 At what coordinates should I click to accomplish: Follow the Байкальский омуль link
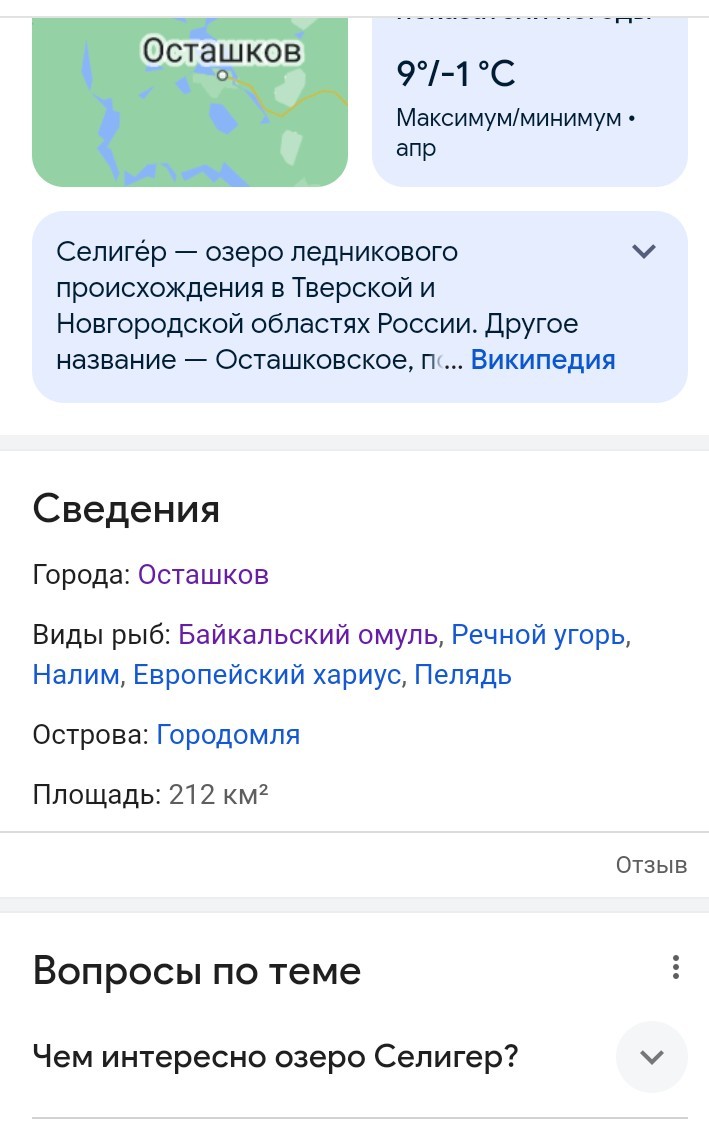[308, 635]
